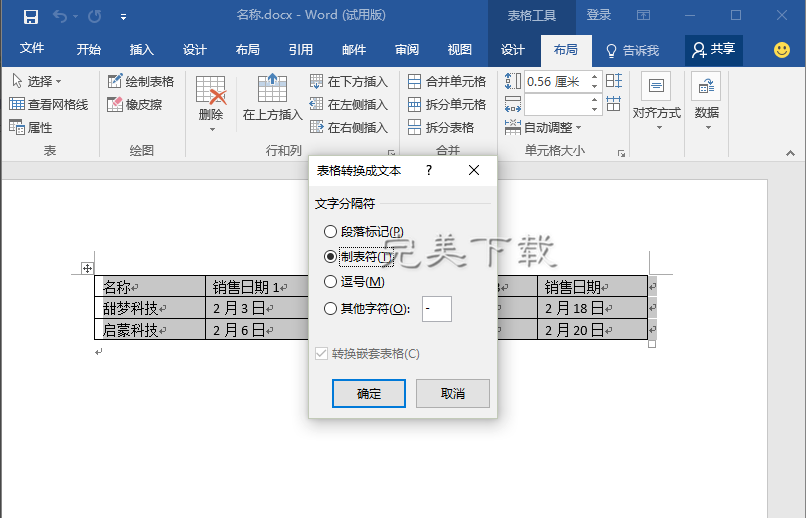The image size is (806, 518).
Task: Open Customize Quick Access Toolbar arrow
Action: point(123,17)
